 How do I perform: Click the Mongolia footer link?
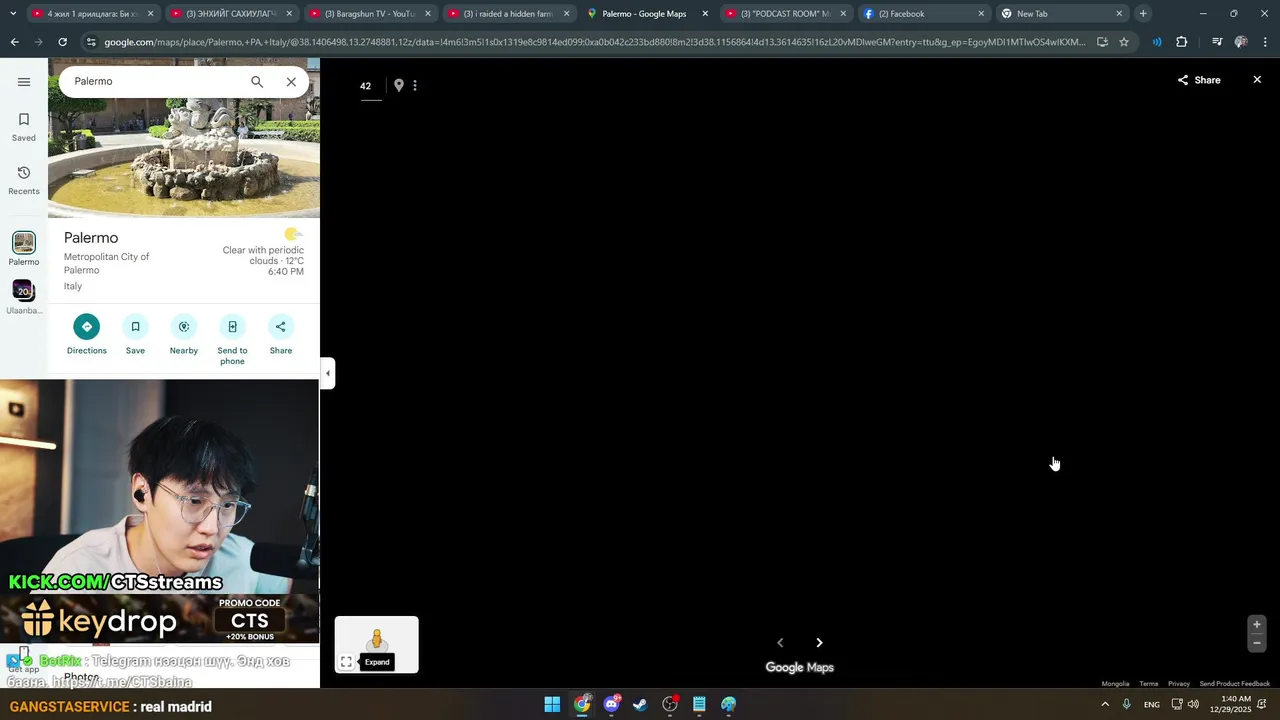pyautogui.click(x=1115, y=684)
